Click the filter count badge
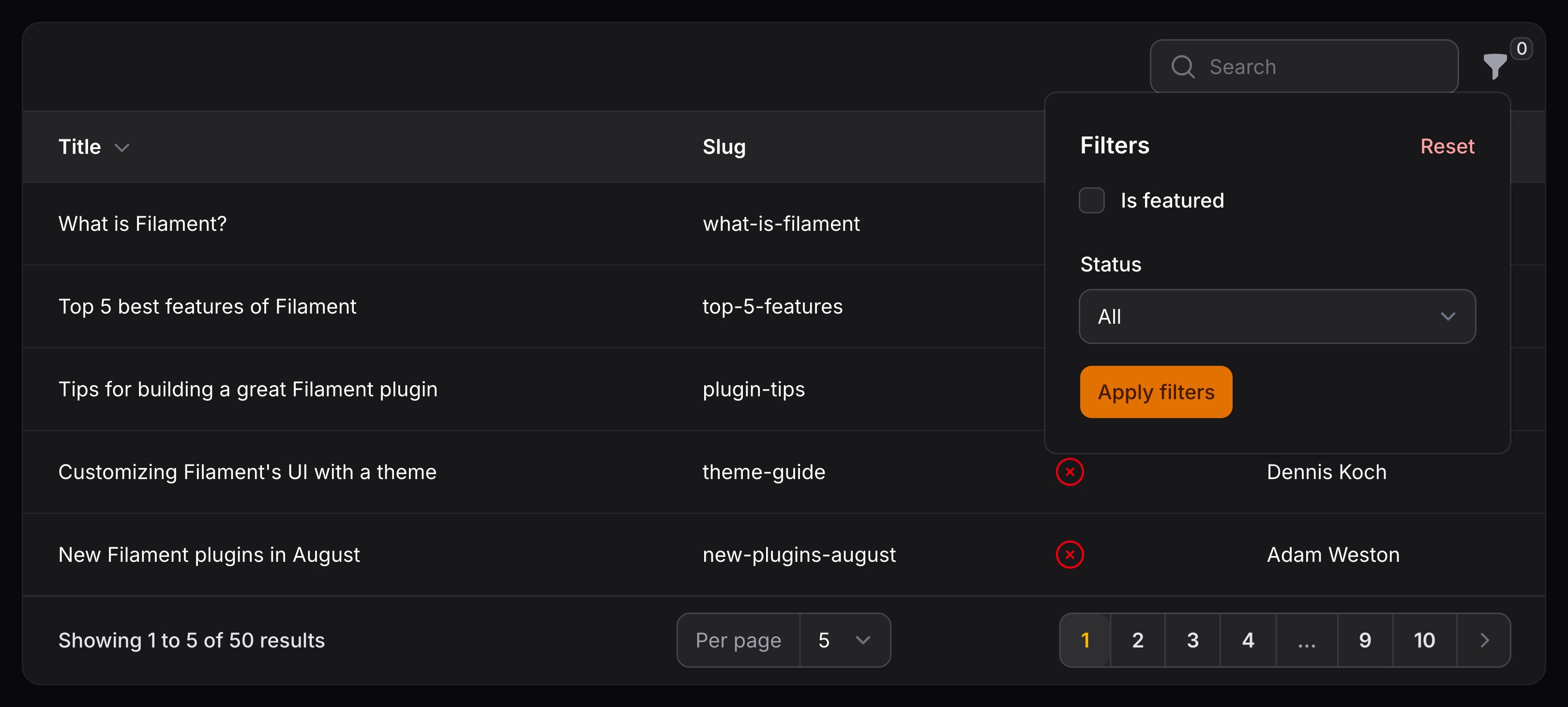The width and height of the screenshot is (1568, 707). [x=1521, y=49]
